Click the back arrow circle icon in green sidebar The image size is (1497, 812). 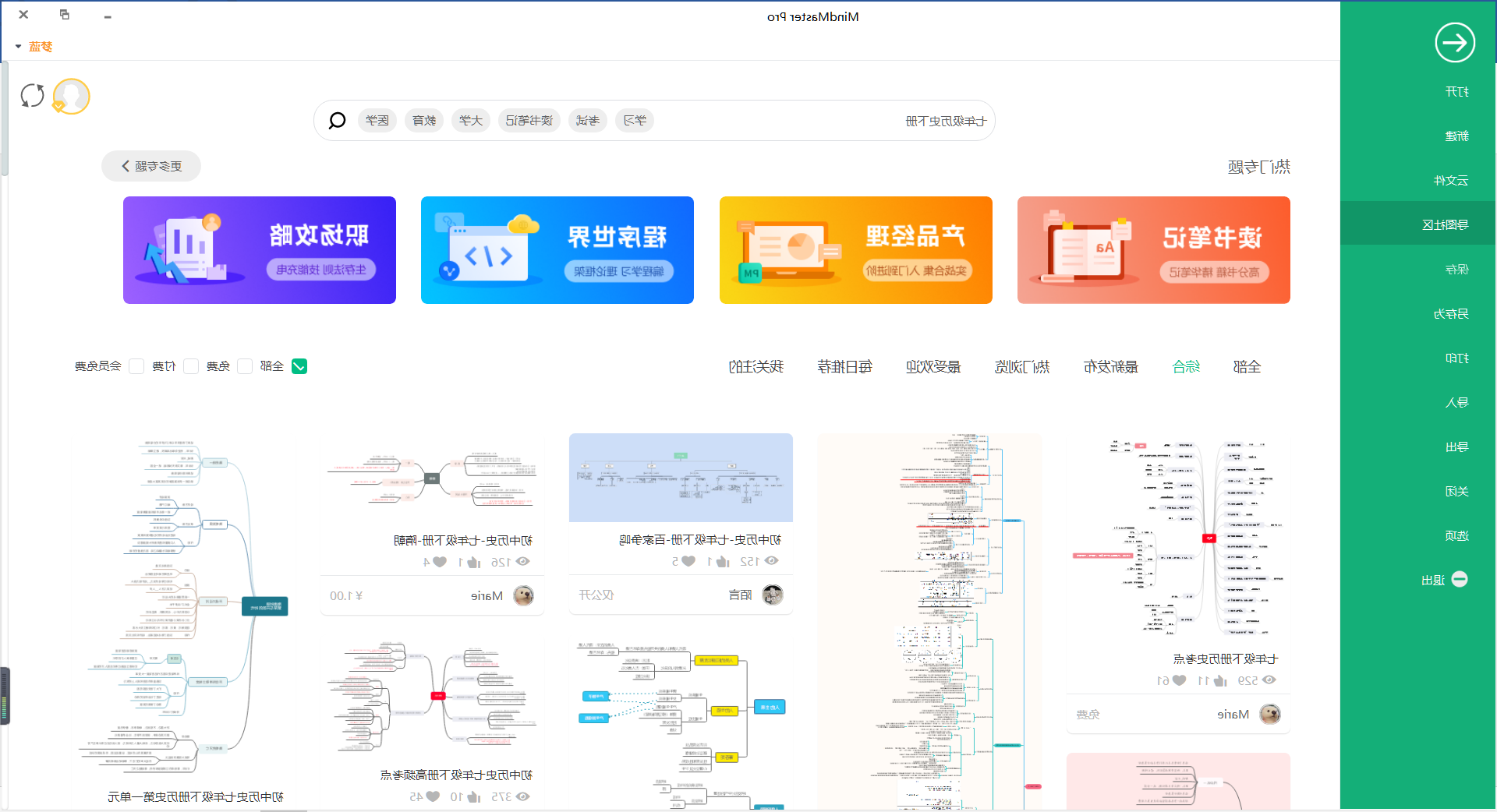(x=1455, y=42)
